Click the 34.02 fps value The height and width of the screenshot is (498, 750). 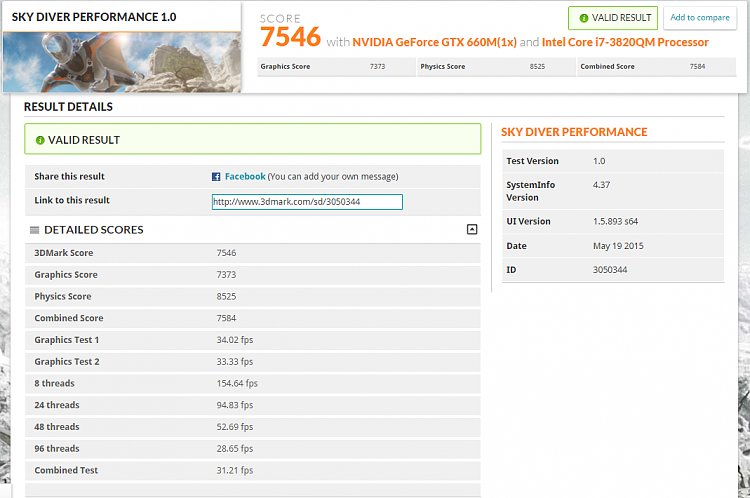coord(235,340)
